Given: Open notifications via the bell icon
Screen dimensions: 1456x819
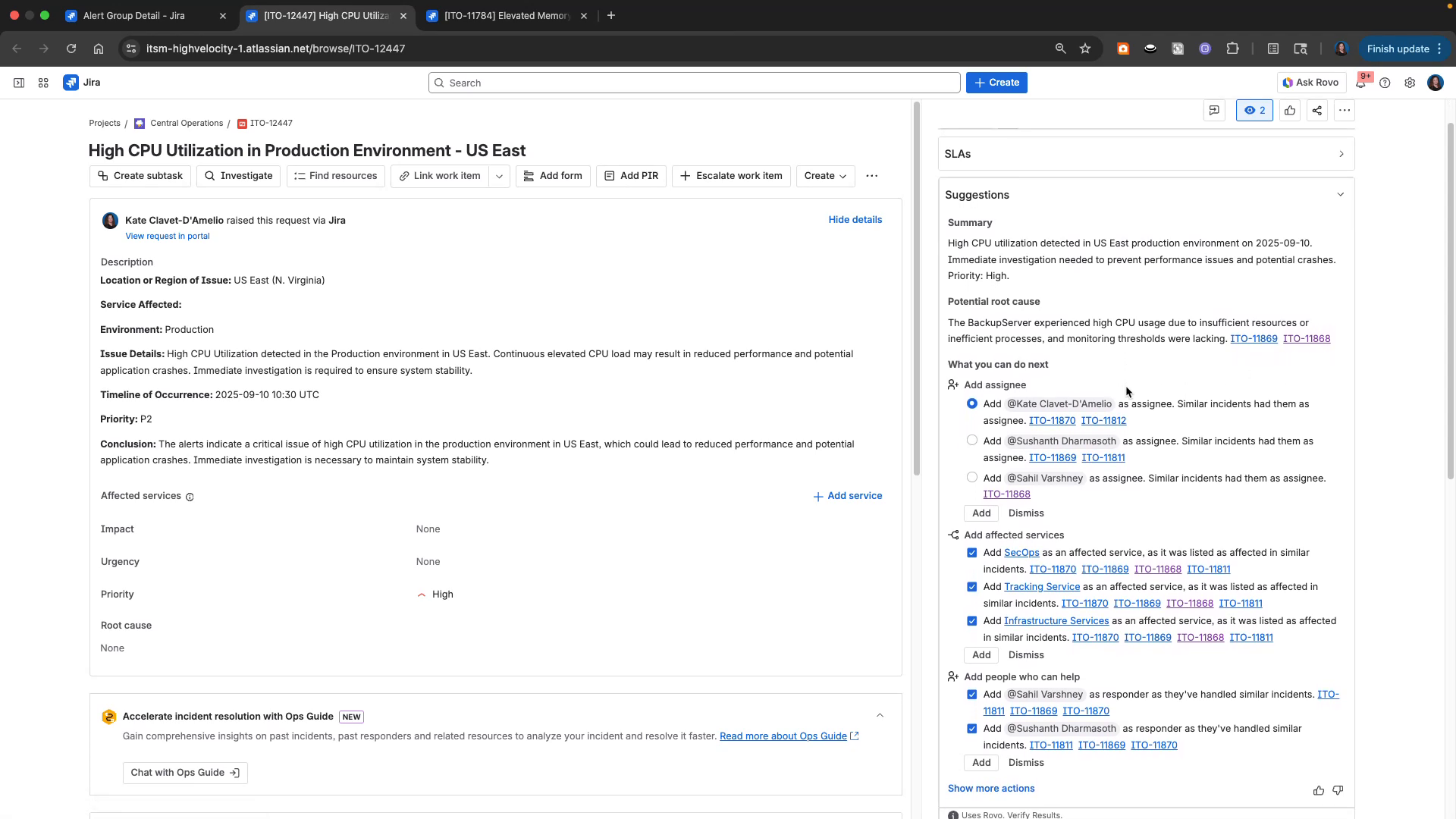Looking at the screenshot, I should pos(1361,83).
